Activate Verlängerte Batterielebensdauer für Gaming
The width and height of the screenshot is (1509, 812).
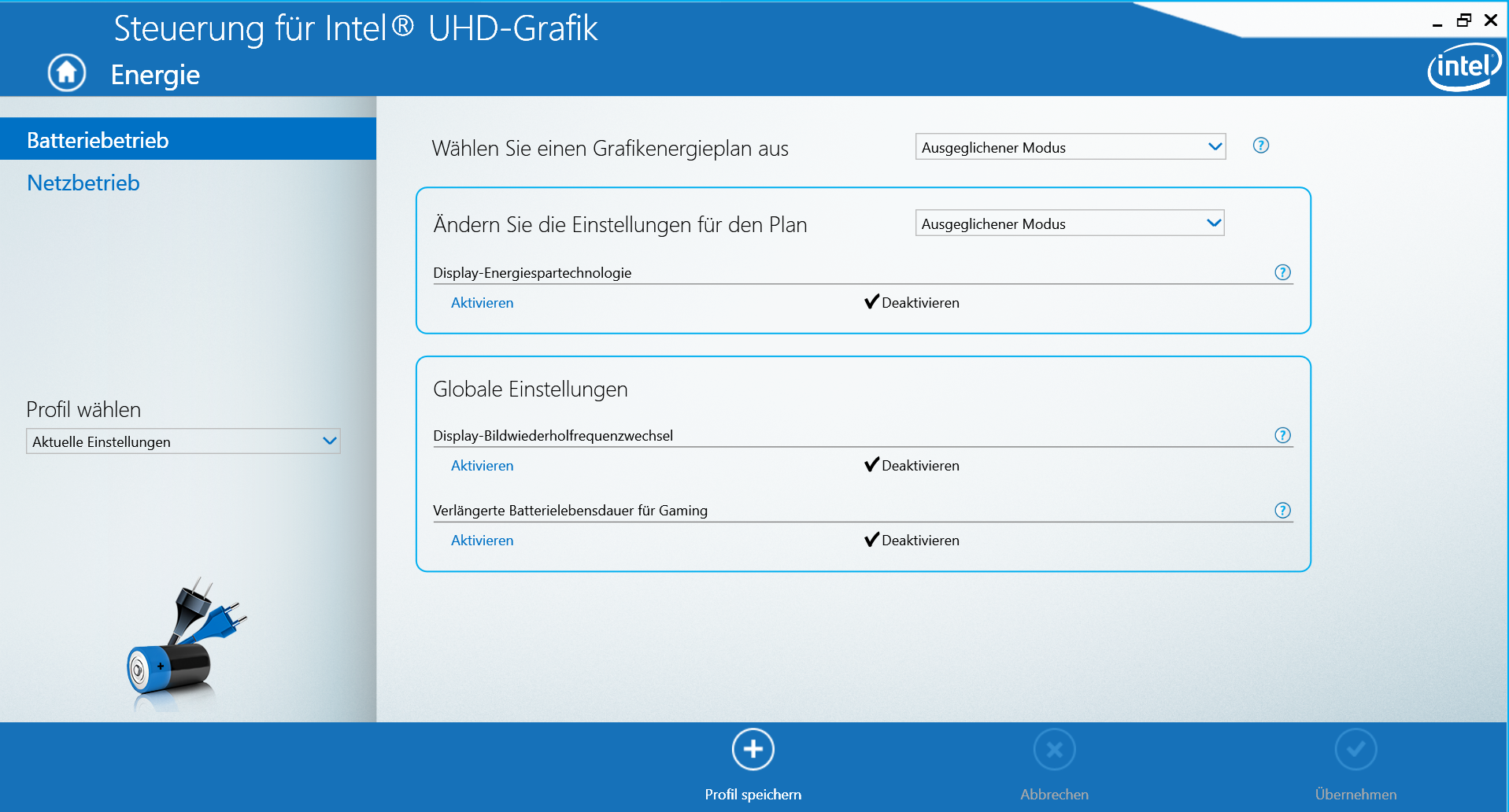[x=482, y=541]
